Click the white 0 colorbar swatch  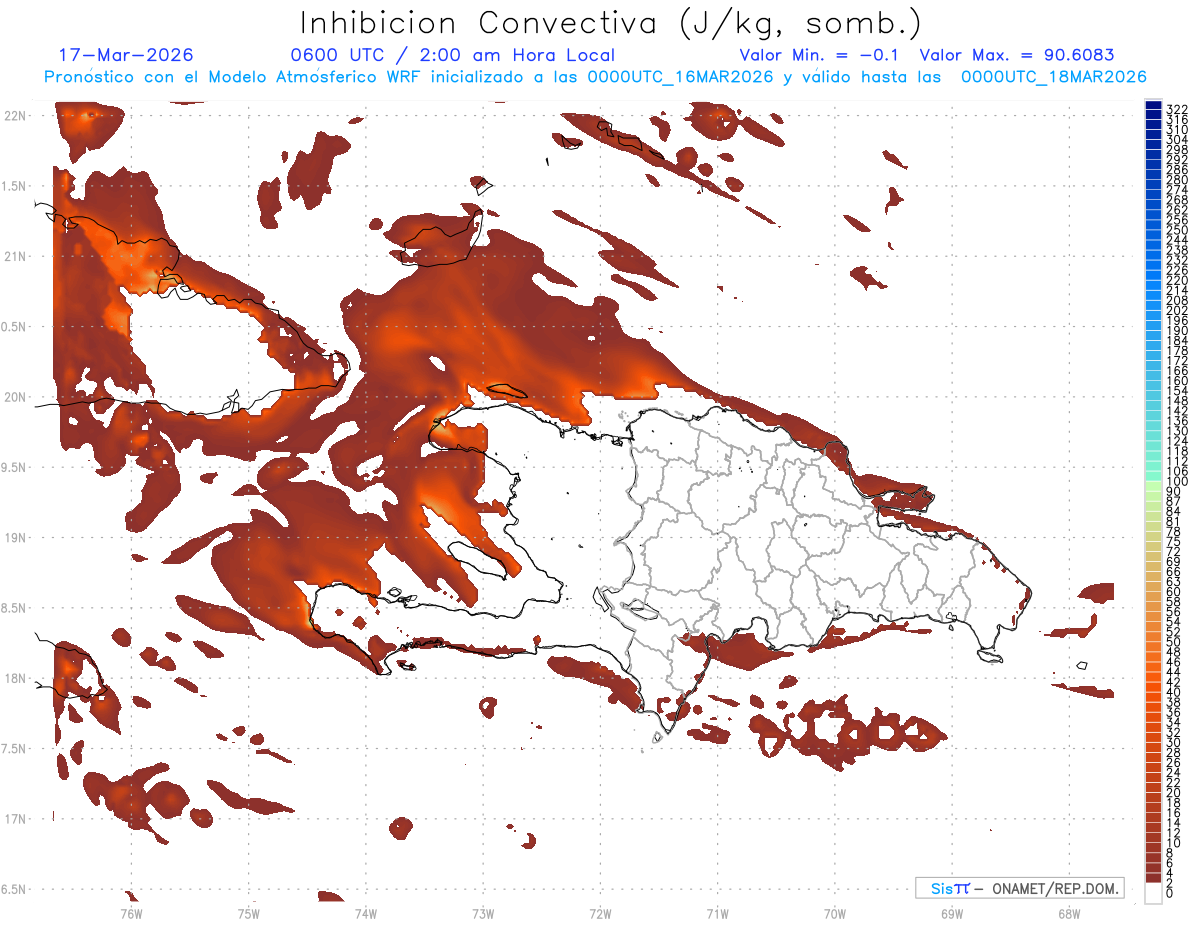pos(1154,894)
